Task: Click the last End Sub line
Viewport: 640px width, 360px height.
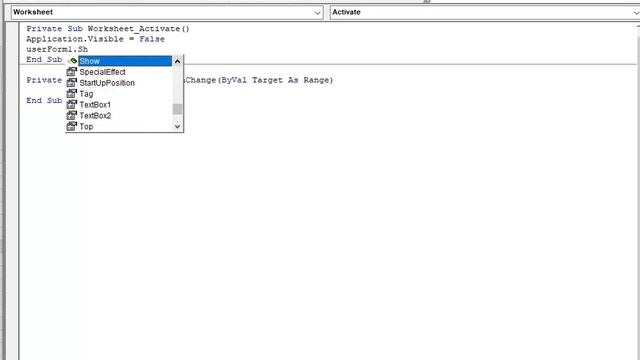Action: [44, 100]
